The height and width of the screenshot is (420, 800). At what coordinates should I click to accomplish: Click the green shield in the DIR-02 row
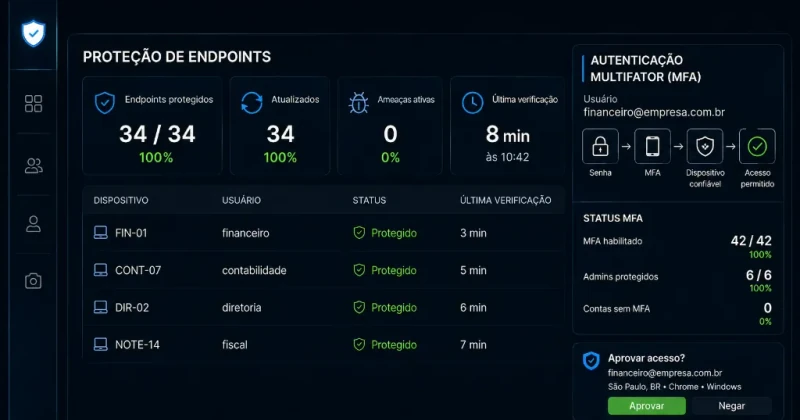point(359,307)
